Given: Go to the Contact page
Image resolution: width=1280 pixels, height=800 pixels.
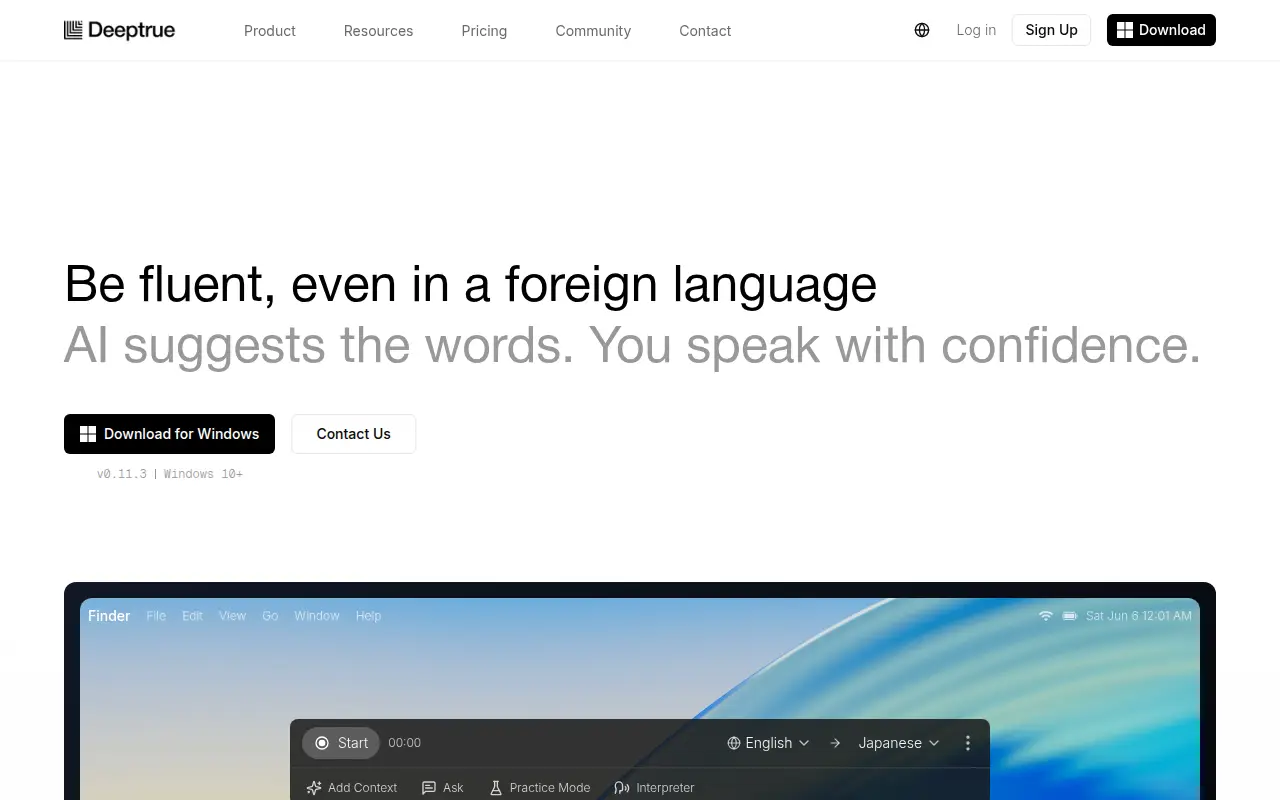Looking at the screenshot, I should coord(705,31).
